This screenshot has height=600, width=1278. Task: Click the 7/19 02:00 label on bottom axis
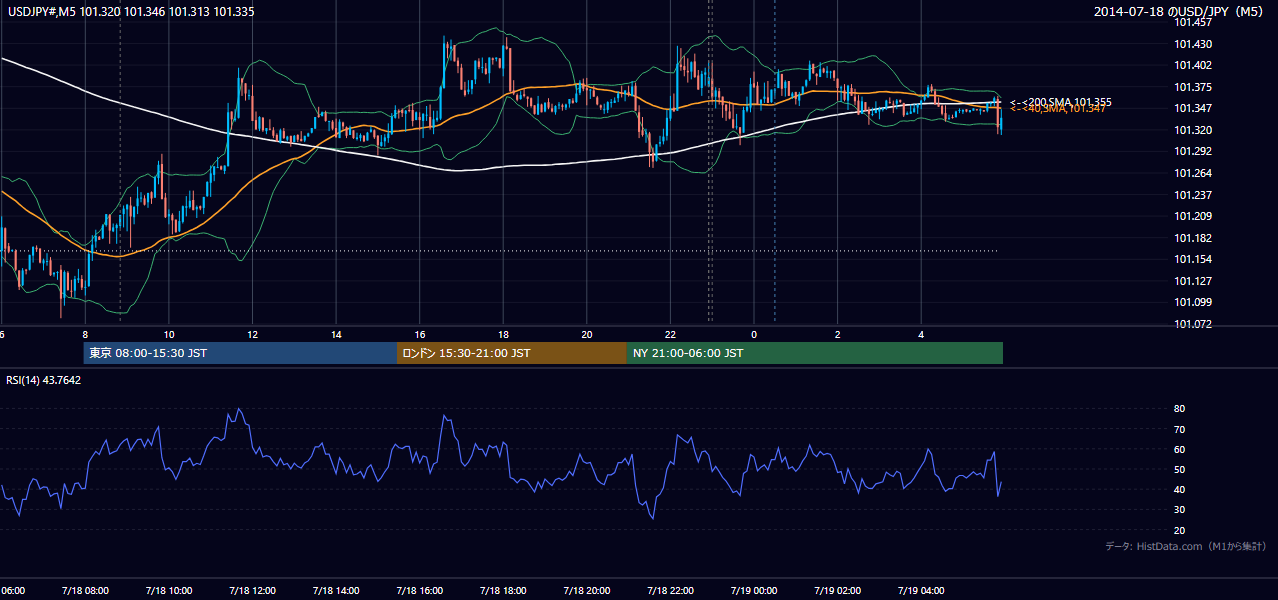836,590
